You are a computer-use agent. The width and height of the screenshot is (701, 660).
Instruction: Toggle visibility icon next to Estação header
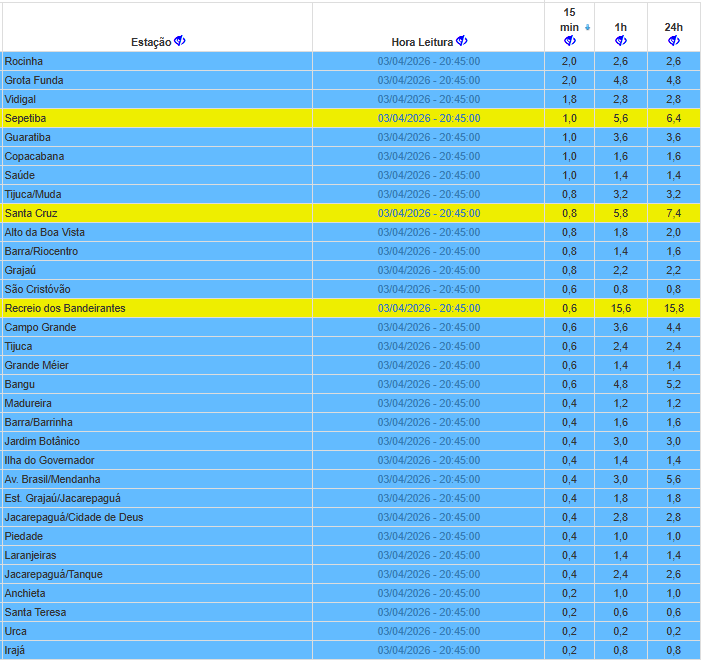pos(180,41)
